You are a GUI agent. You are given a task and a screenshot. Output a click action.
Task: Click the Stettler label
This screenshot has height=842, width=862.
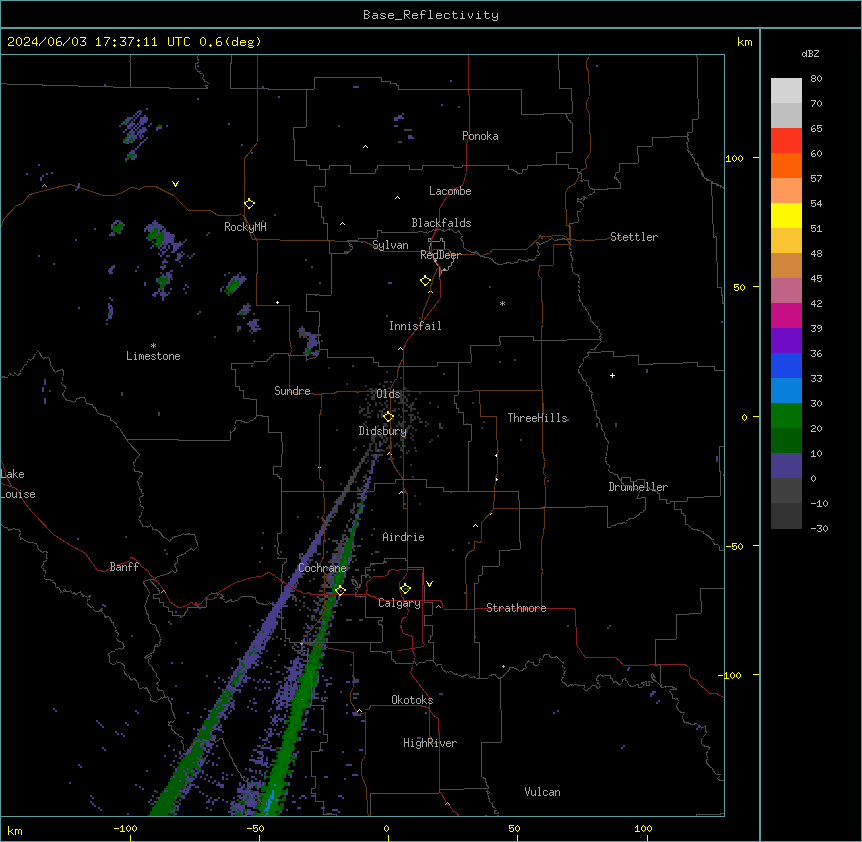coord(634,237)
